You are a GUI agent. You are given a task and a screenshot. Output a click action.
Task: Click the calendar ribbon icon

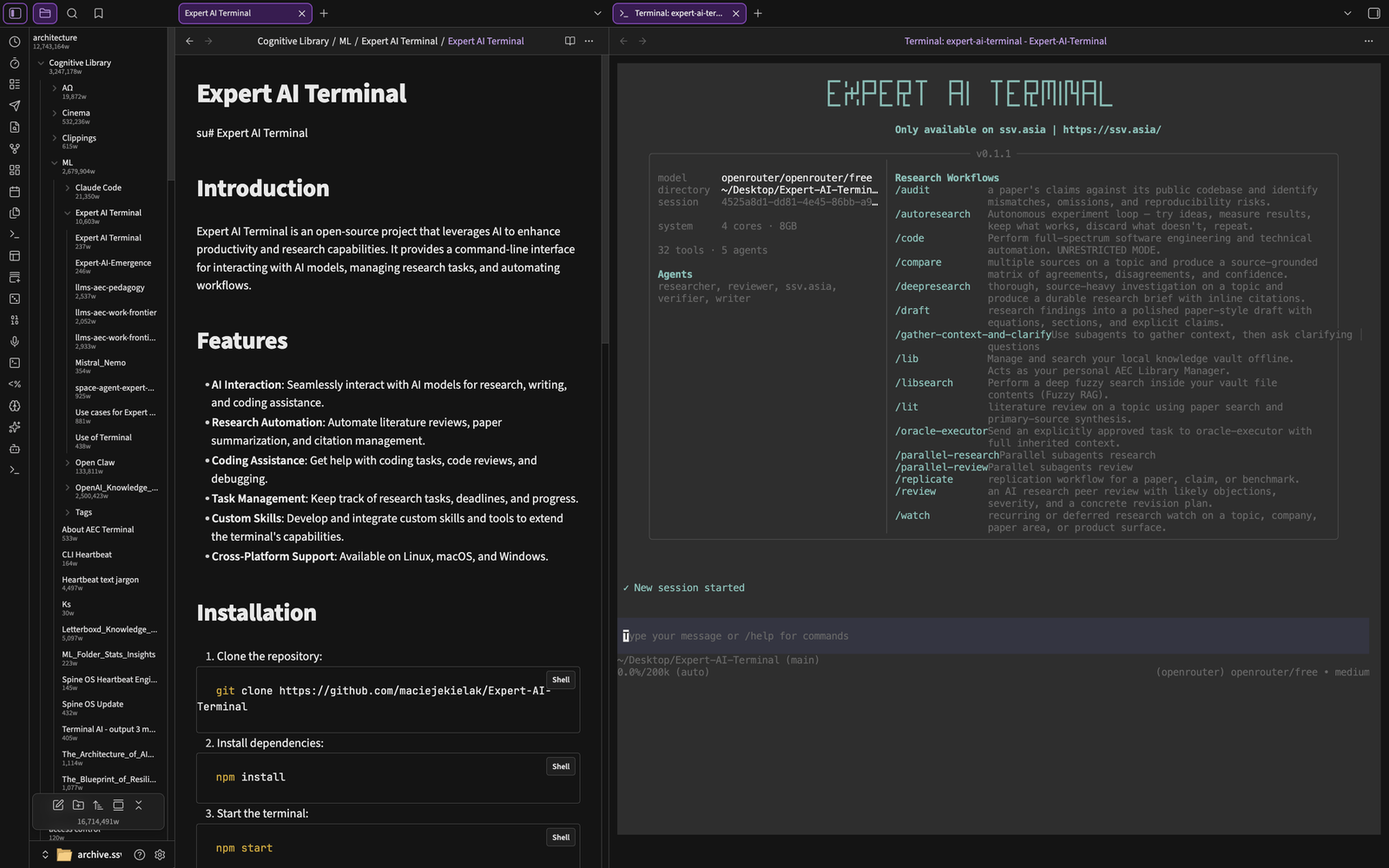pyautogui.click(x=14, y=192)
